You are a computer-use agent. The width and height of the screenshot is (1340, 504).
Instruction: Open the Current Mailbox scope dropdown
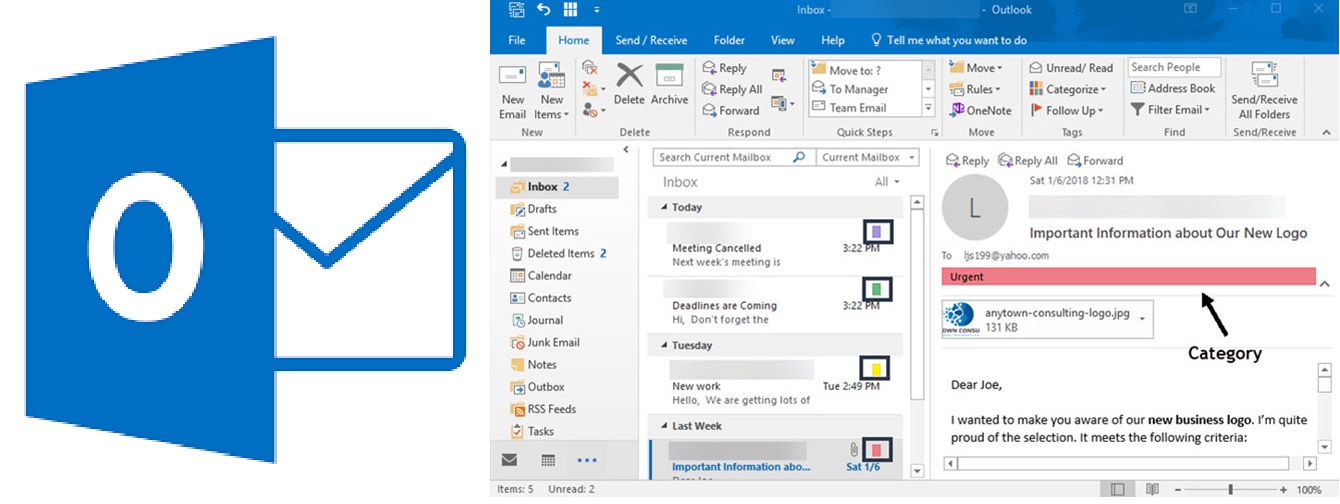click(870, 157)
